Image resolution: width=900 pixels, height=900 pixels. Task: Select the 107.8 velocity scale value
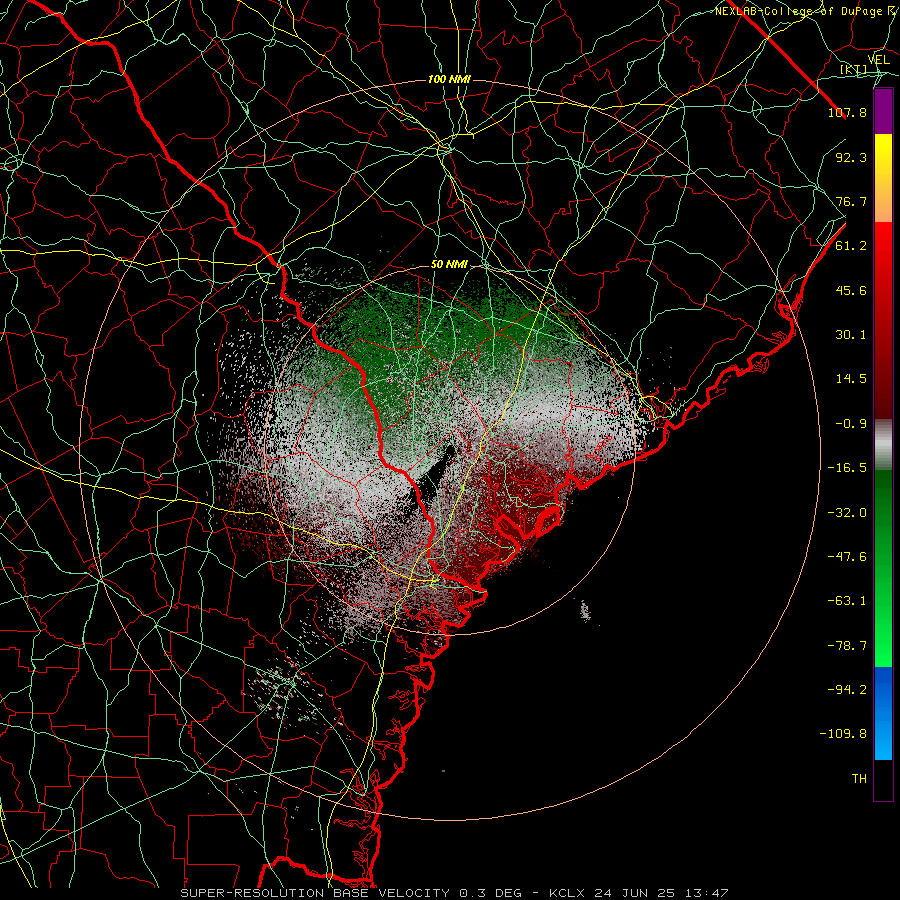tap(847, 112)
